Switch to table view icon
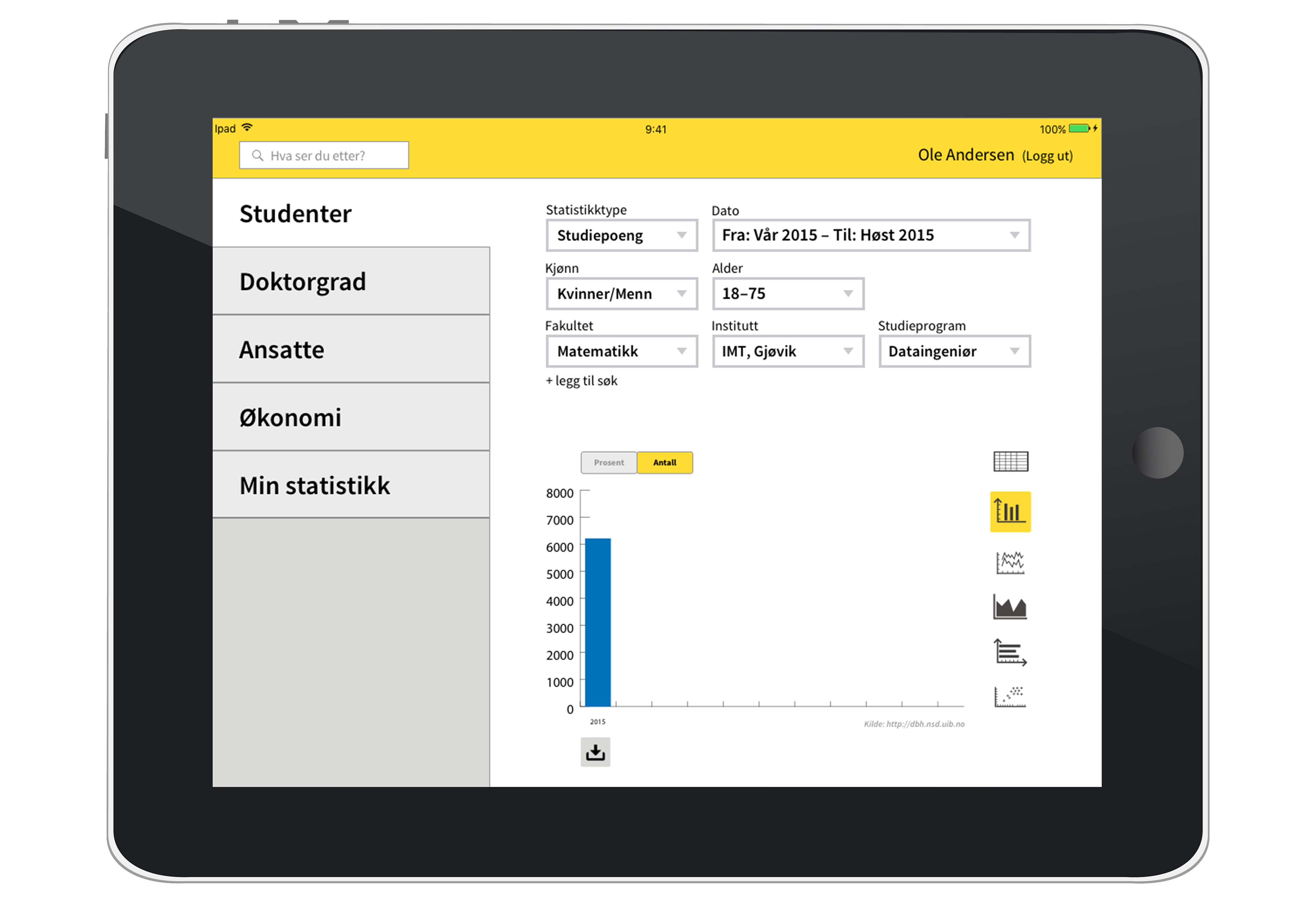 tap(1010, 461)
